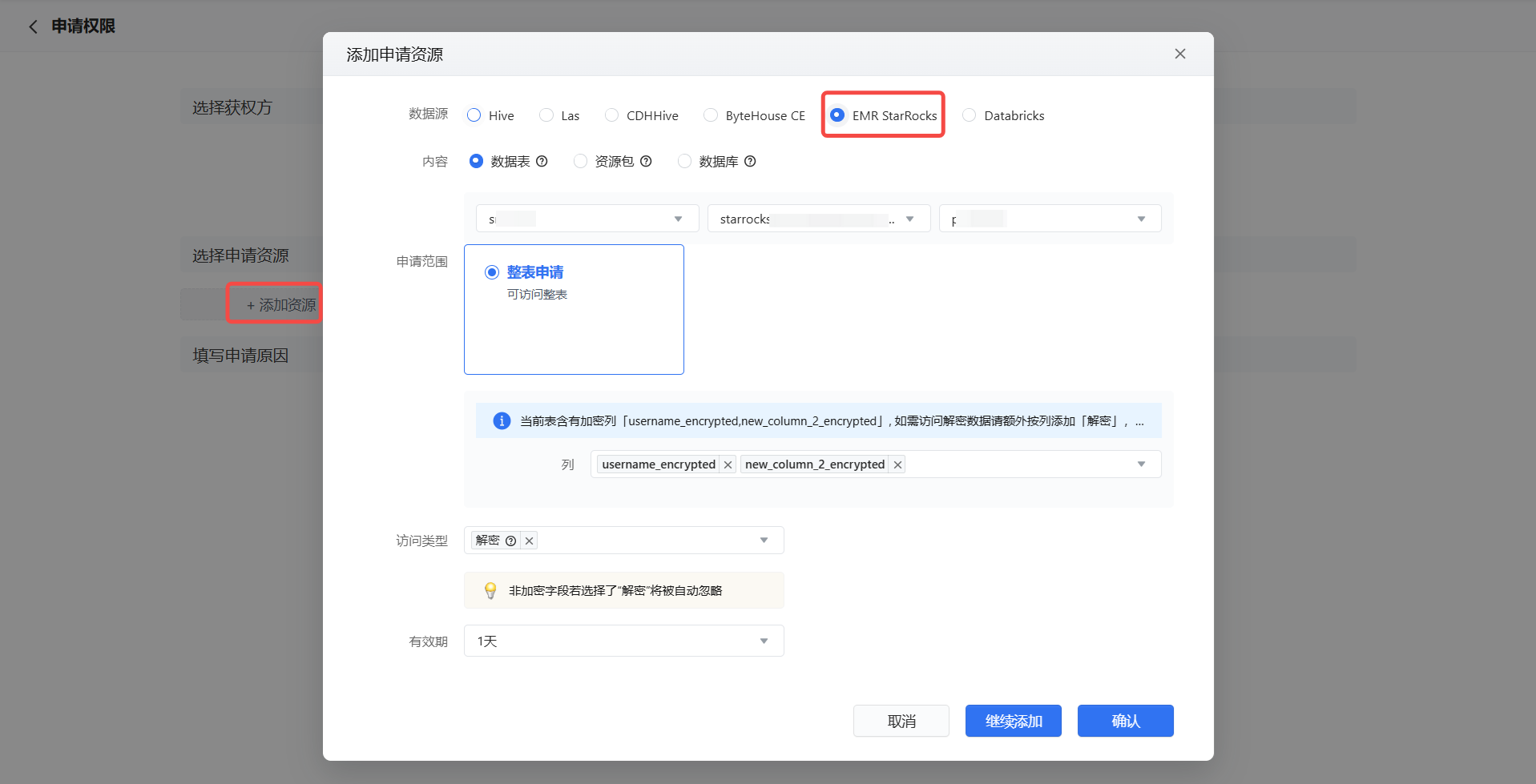Remove the username_encrypted column tag
Viewport: 1536px width, 784px height.
pos(728,464)
